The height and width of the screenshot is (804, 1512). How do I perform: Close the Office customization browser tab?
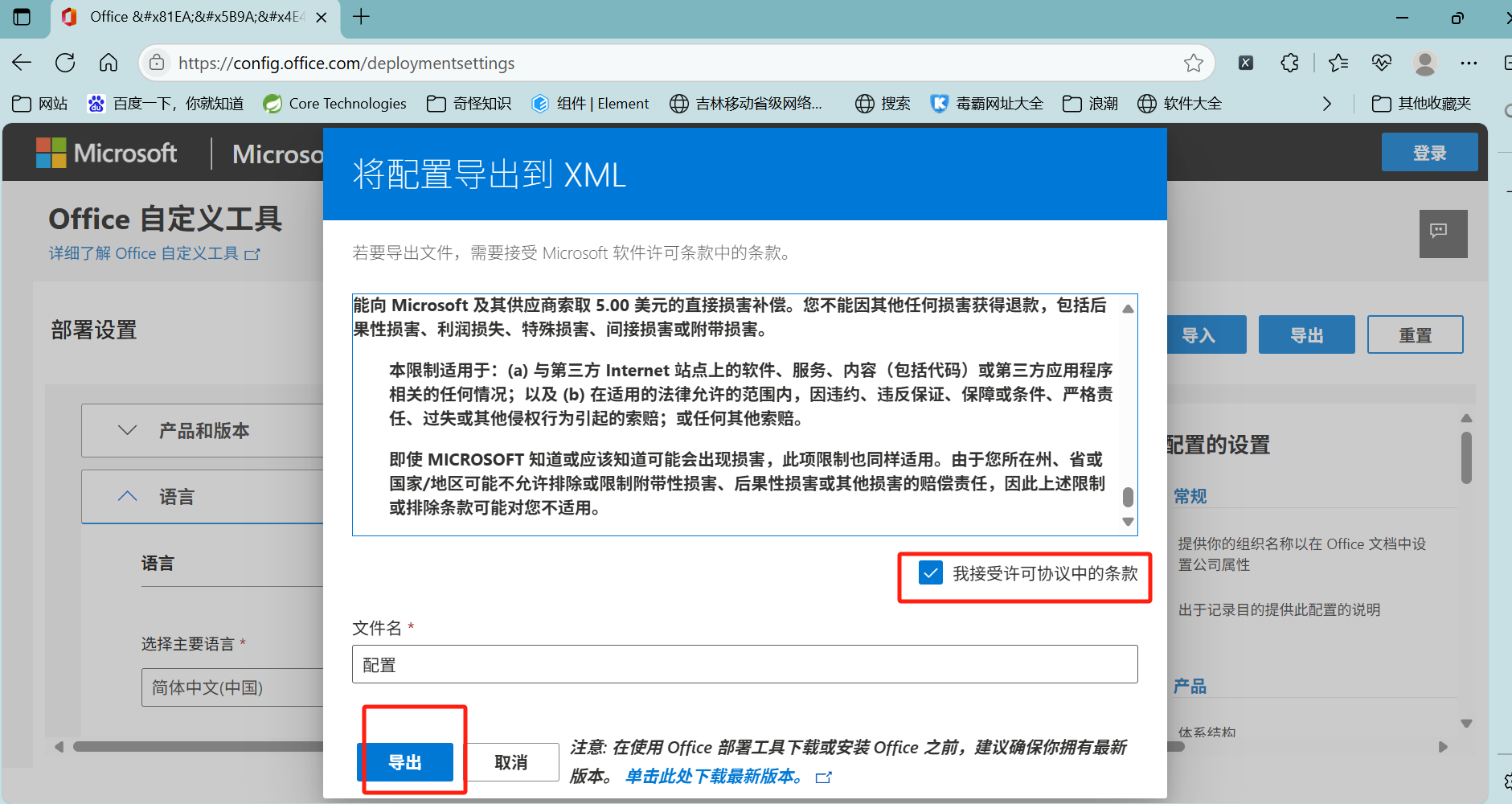[x=322, y=17]
